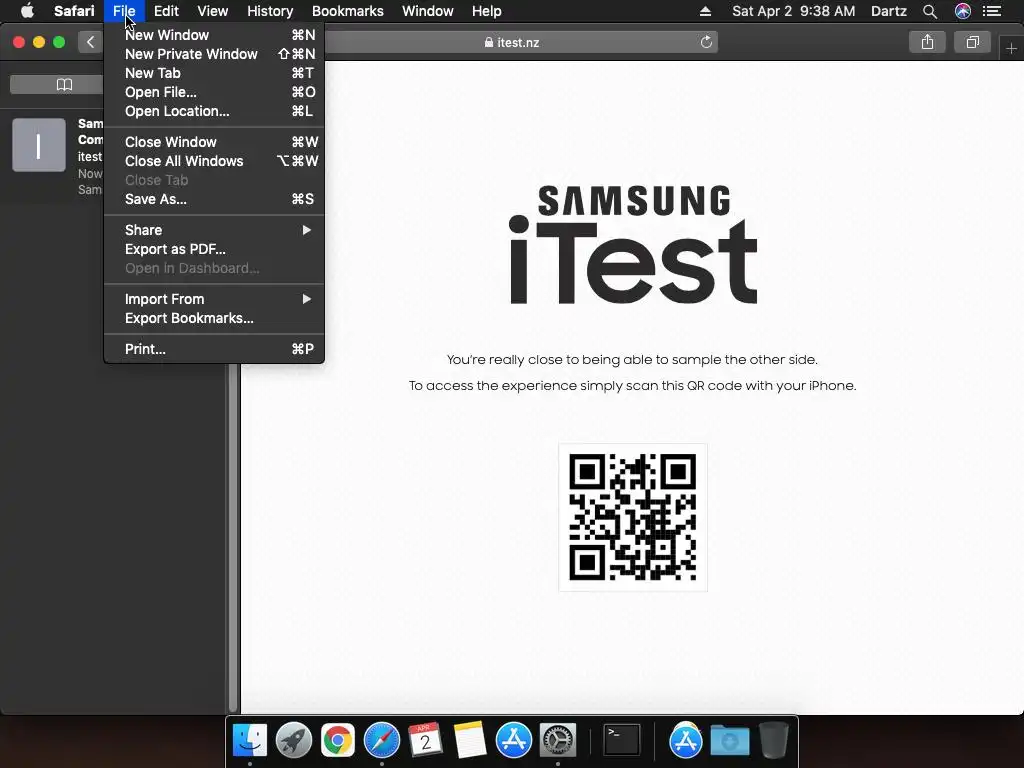Open Trash in the Dock
This screenshot has height=768, width=1024.
[x=774, y=741]
